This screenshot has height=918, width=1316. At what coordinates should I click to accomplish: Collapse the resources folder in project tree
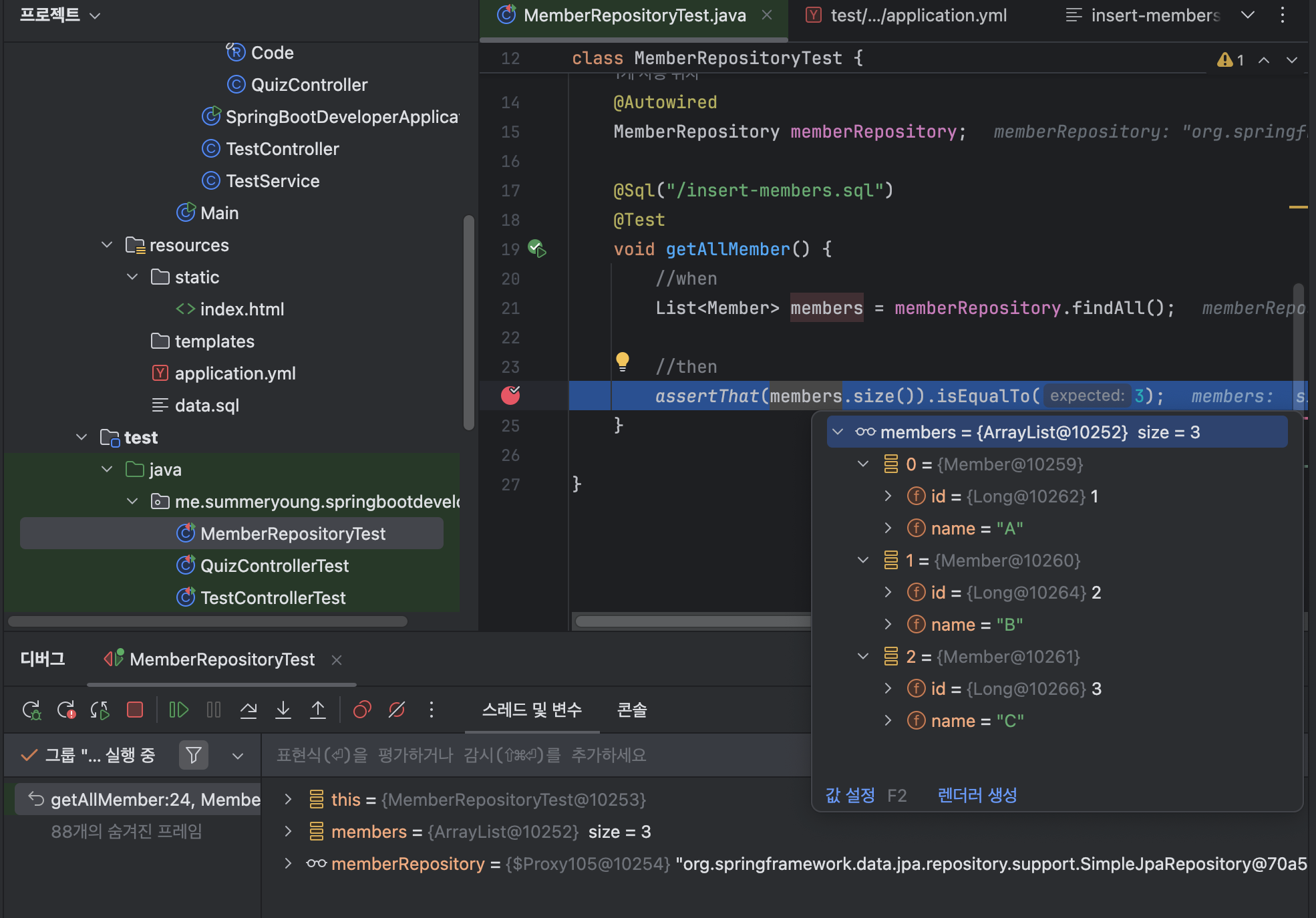[107, 245]
